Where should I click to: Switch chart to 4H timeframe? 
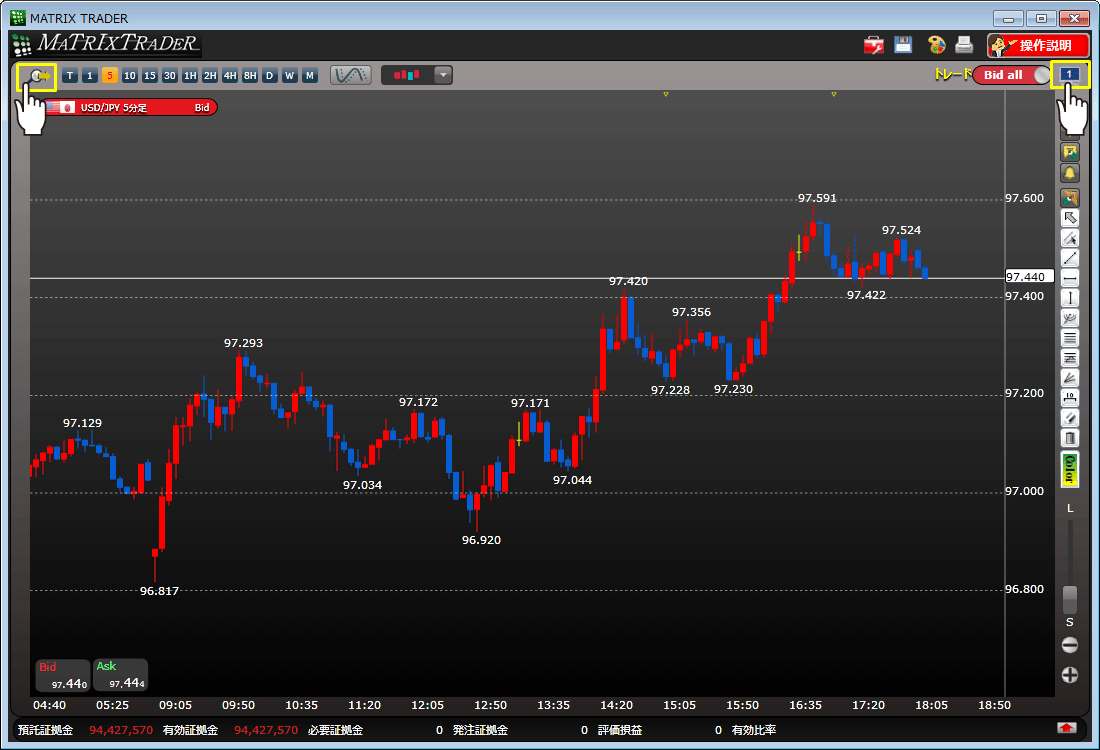[230, 76]
